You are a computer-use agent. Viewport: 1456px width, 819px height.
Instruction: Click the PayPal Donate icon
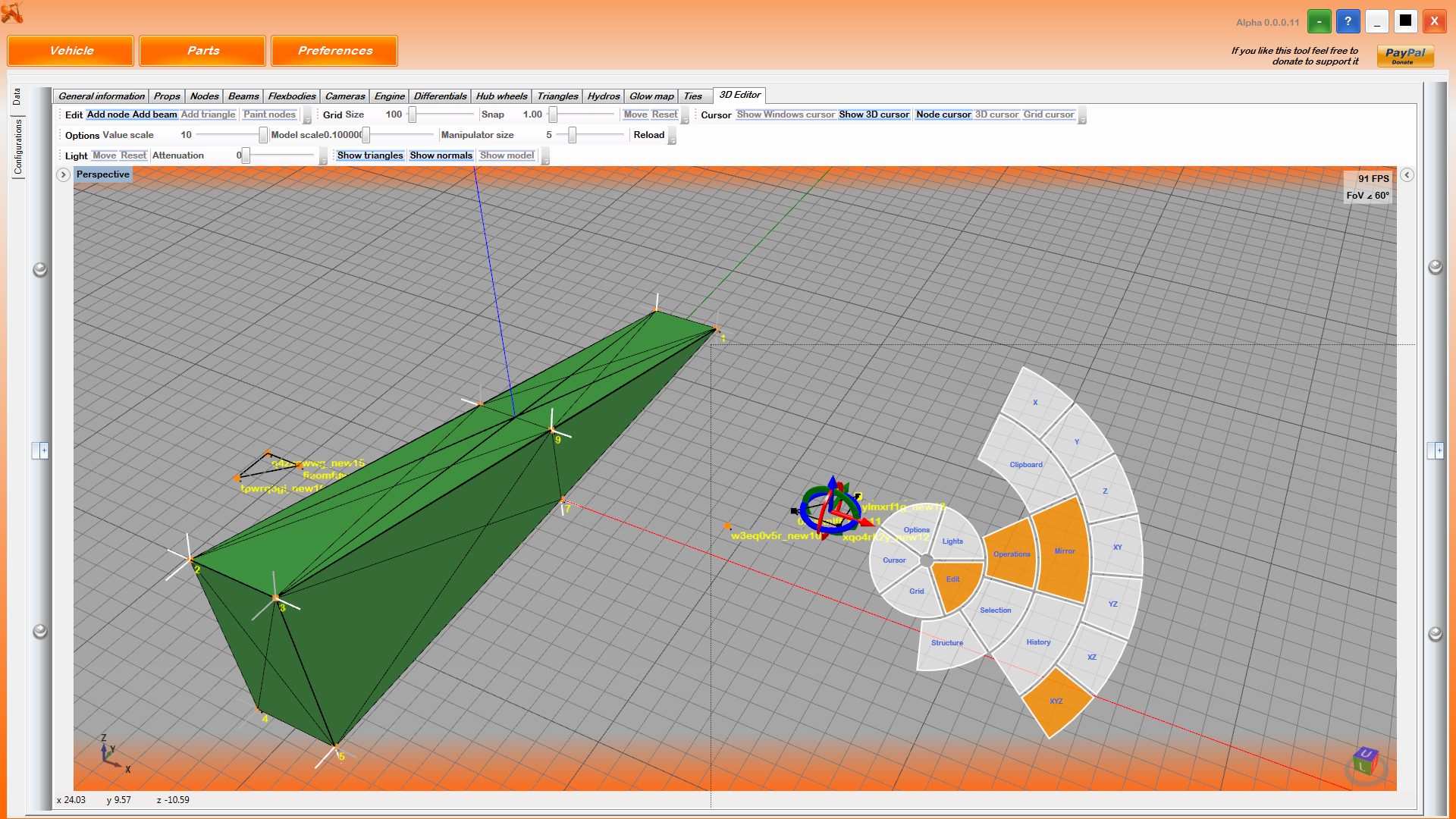(1404, 55)
